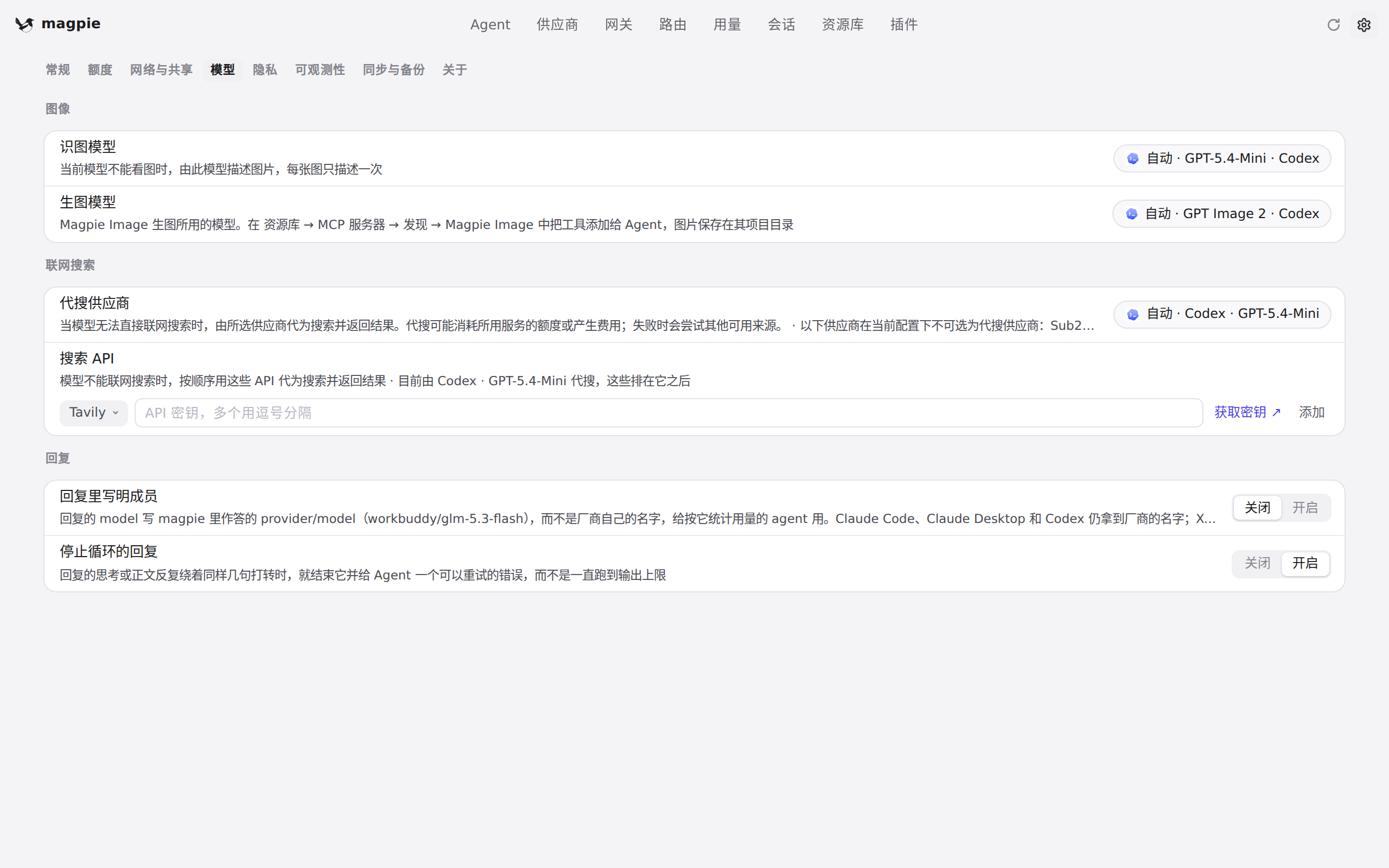Open 识图模型 selector 自动 · GPT-5.4-Mini · Codex
This screenshot has width=1389, height=868.
click(1222, 158)
